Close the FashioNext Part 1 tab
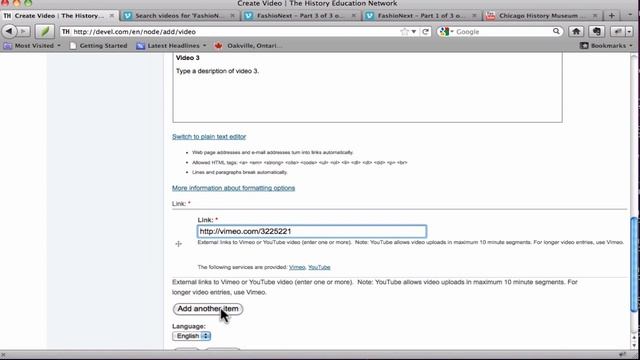 tap(474, 16)
